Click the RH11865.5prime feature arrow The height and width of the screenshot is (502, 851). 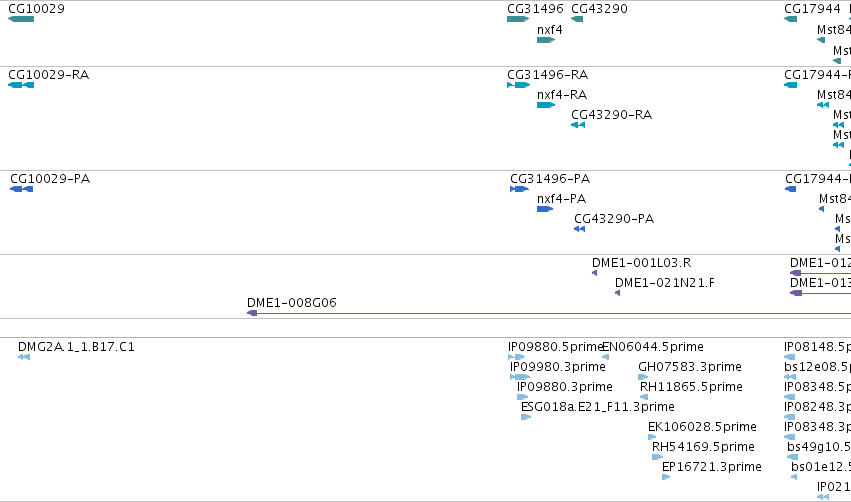click(644, 397)
